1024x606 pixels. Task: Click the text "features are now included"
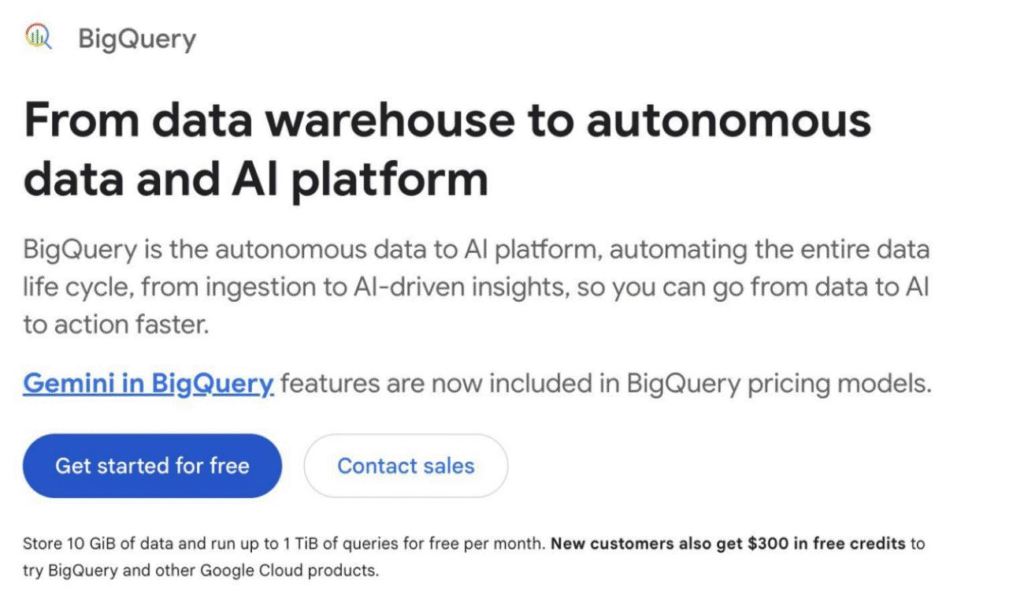[x=400, y=383]
